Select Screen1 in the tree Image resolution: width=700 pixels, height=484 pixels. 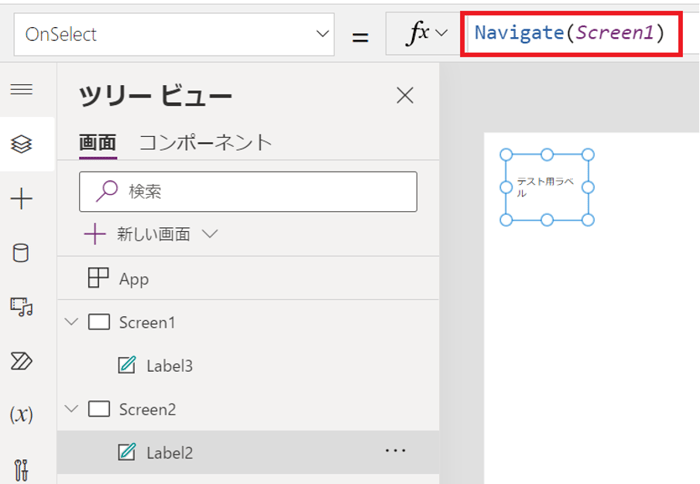pos(248,322)
